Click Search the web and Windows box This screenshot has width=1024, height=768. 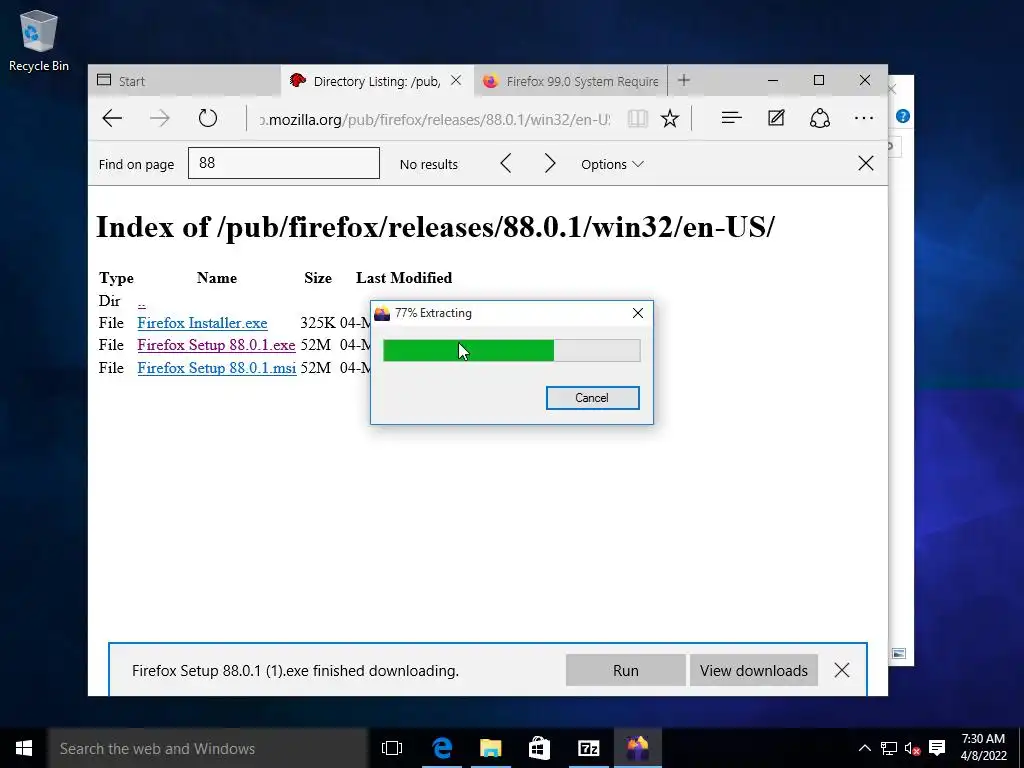pyautogui.click(x=208, y=748)
